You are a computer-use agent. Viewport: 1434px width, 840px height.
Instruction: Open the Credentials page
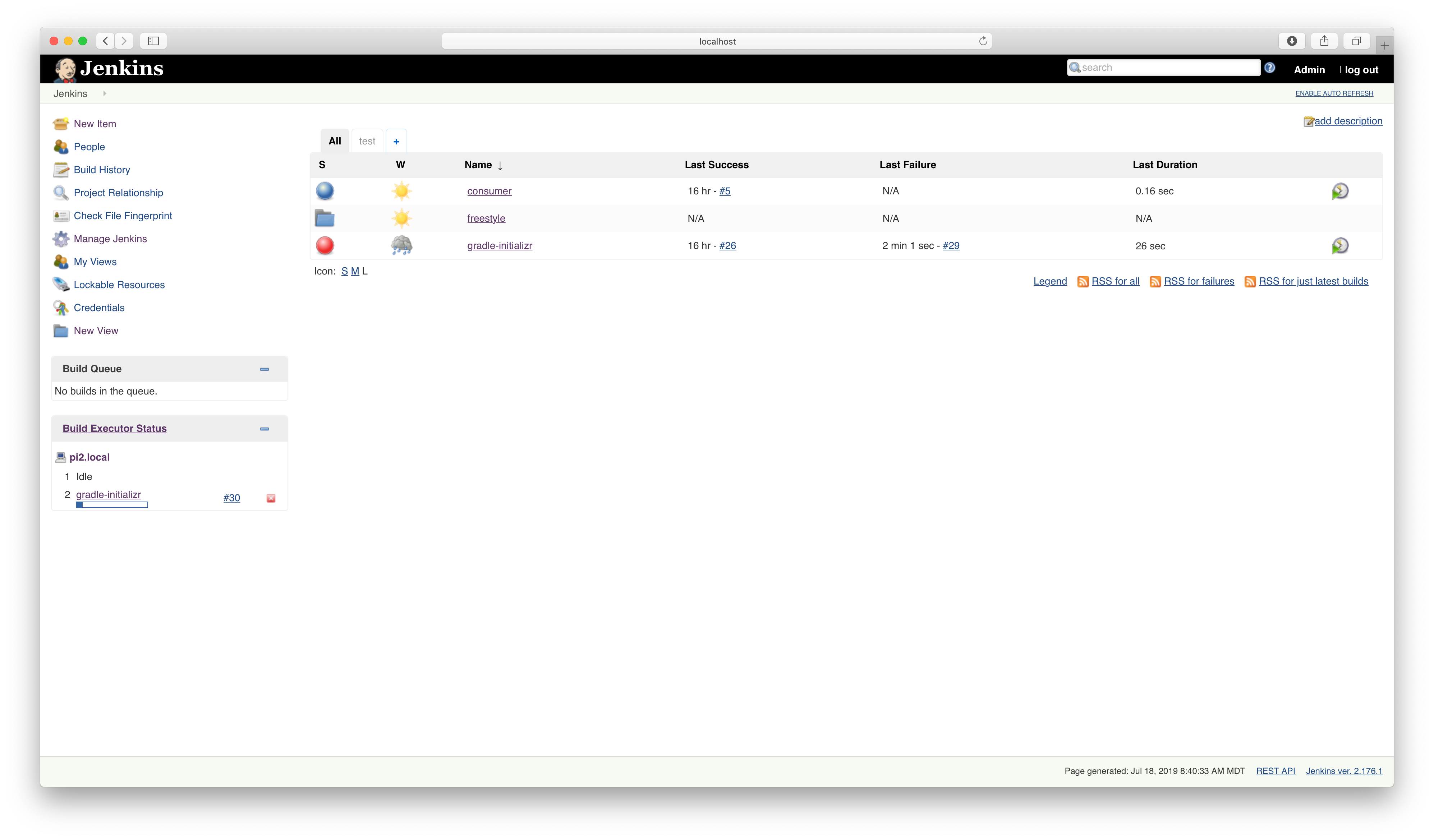pos(99,307)
